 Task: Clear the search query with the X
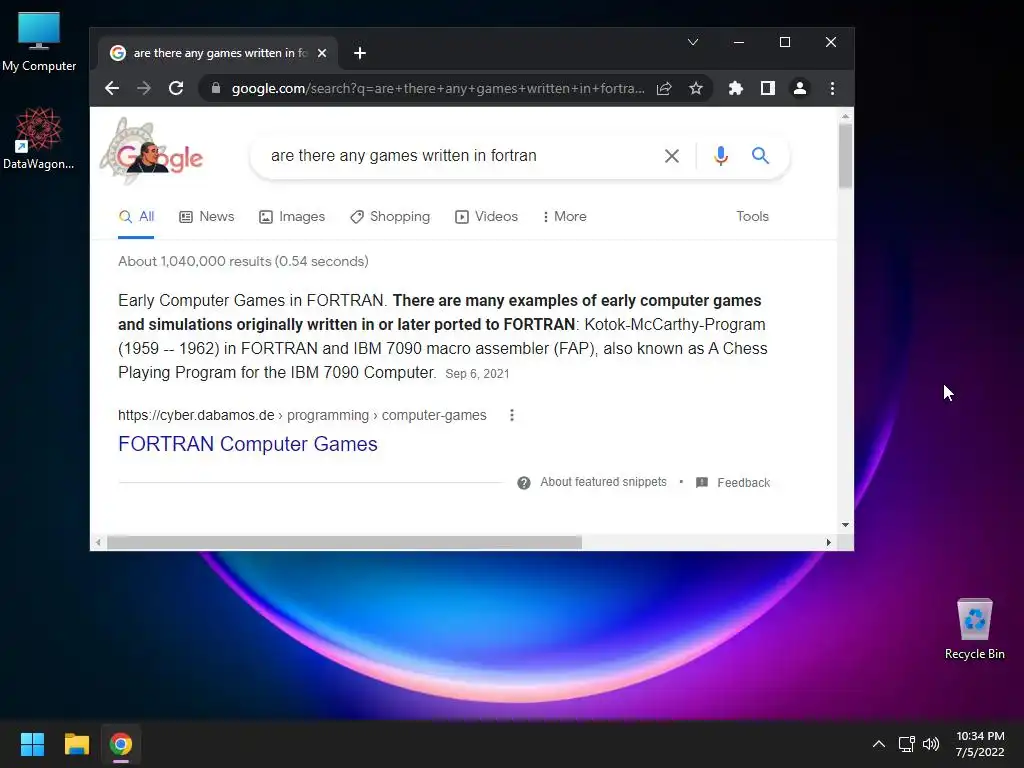[x=671, y=156]
